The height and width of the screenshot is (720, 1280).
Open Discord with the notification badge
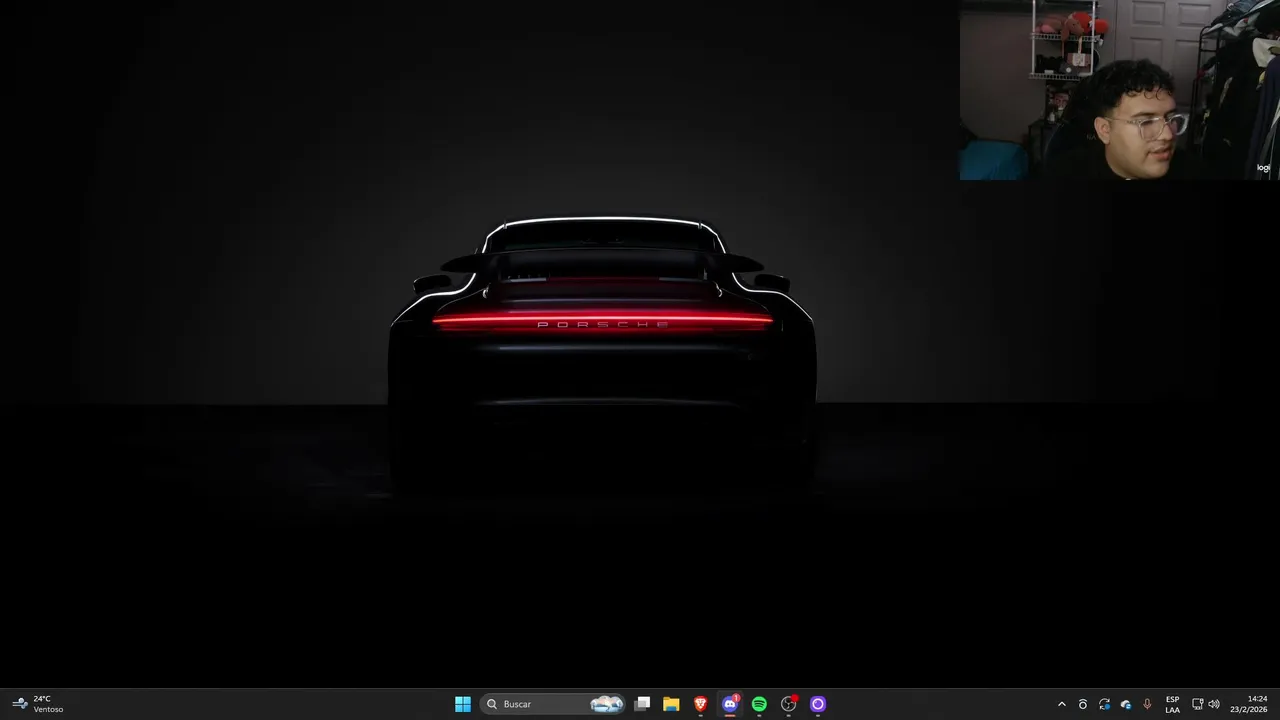(730, 704)
